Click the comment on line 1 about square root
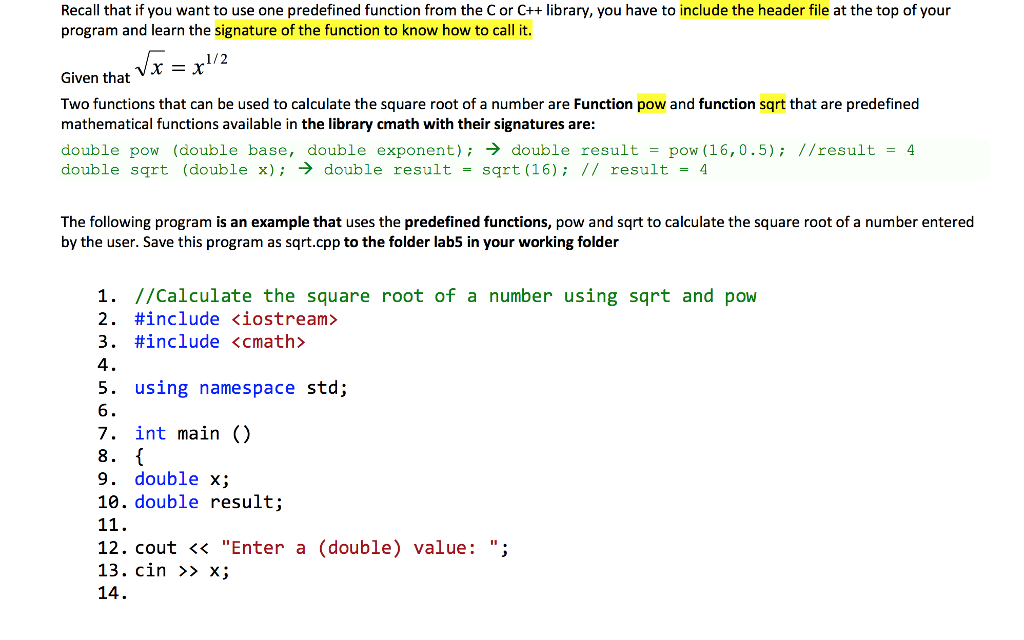Viewport: 1024px width, 640px height. point(444,295)
